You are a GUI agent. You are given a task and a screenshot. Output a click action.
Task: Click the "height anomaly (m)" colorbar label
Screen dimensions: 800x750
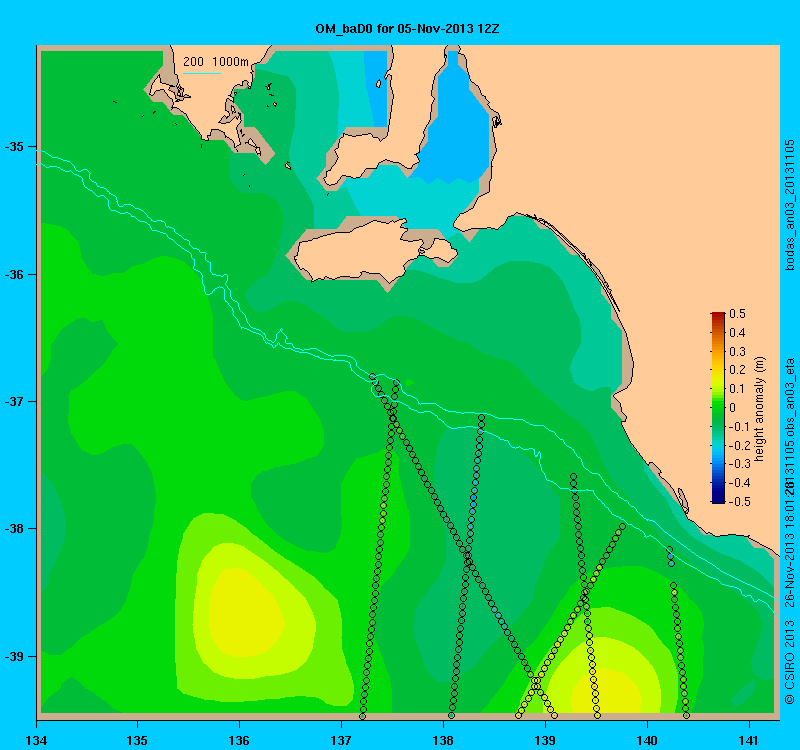[760, 409]
